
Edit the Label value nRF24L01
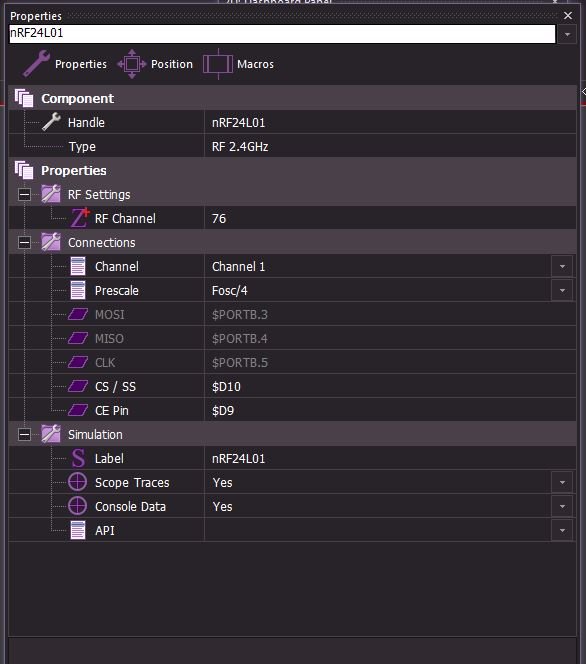coord(238,459)
